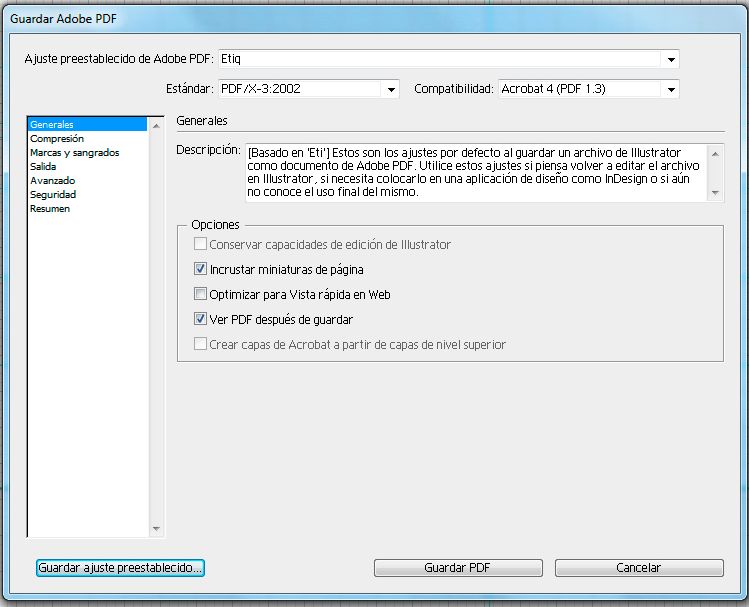Open the Marcas y sangrados section
Screen dimensions: 749x607
point(74,153)
